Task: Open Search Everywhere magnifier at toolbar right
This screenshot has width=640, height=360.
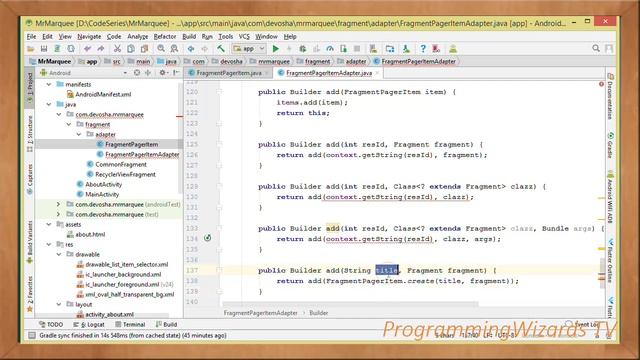Action: (x=596, y=49)
